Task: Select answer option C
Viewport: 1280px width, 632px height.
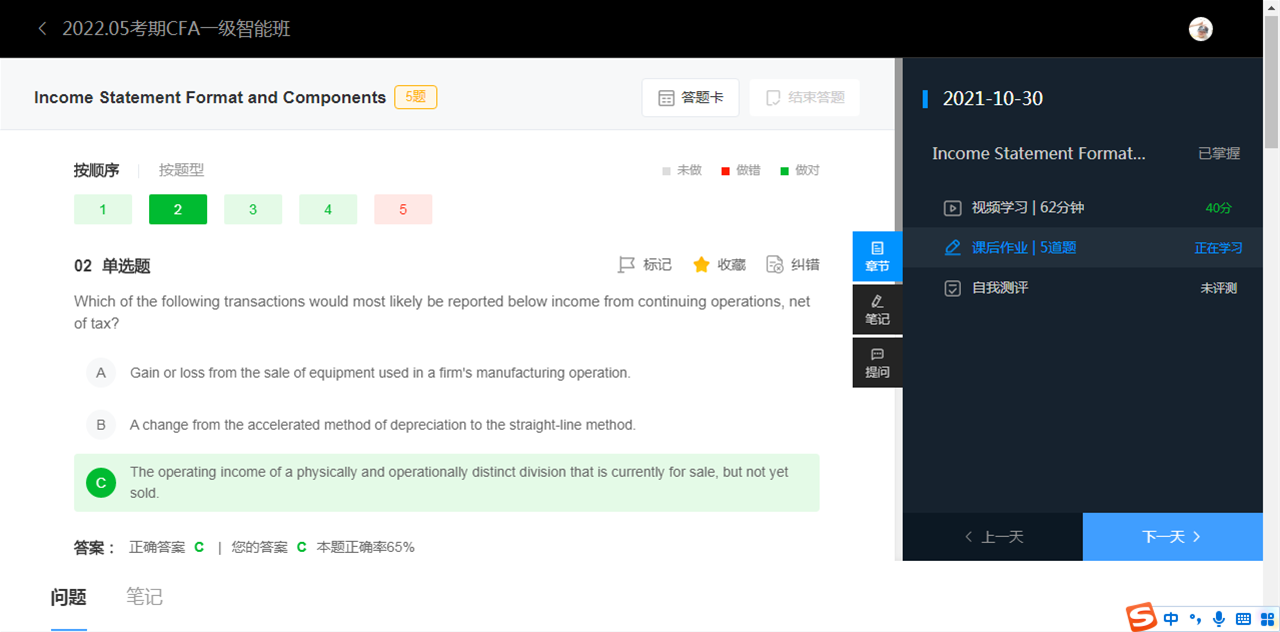Action: pos(446,483)
